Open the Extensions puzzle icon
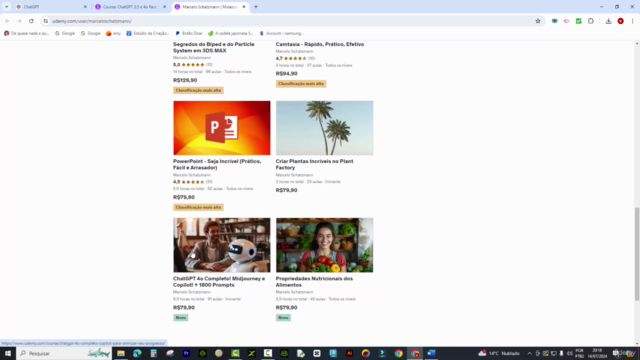The image size is (640, 360). click(591, 21)
